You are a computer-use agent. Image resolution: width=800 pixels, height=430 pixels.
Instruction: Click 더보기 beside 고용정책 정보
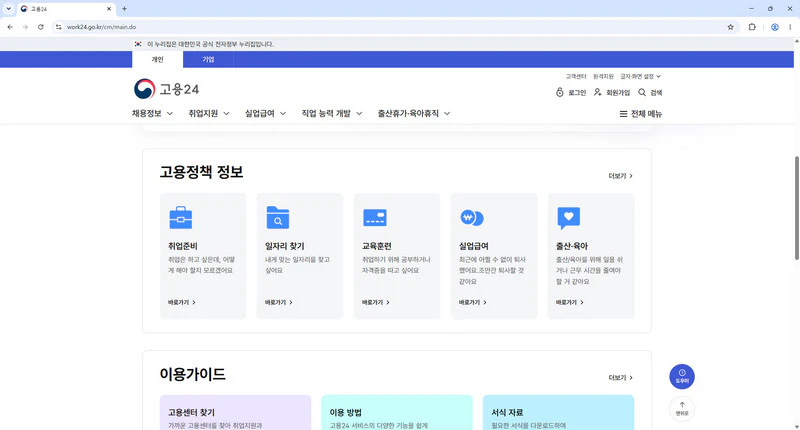coord(620,176)
